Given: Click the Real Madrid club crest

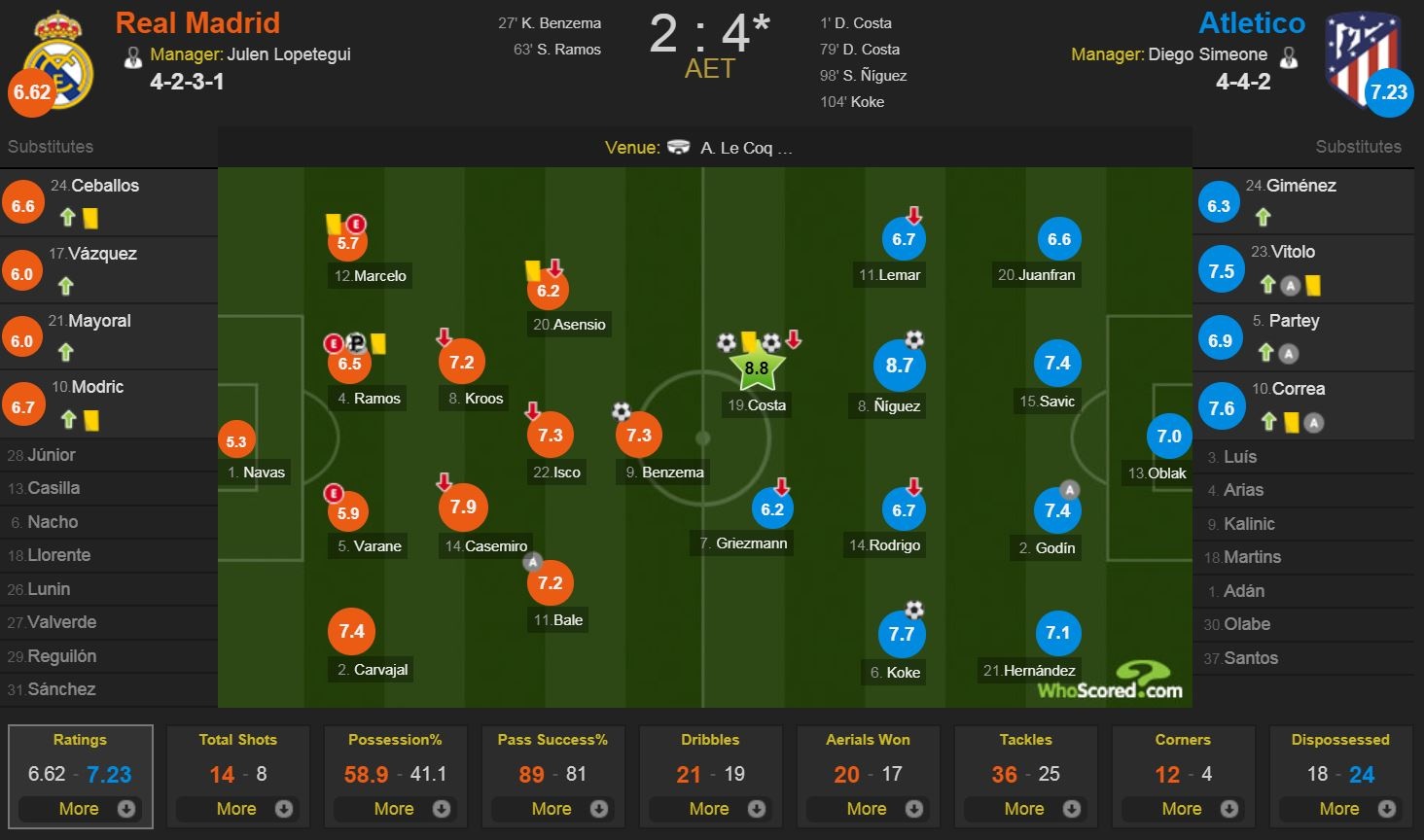Looking at the screenshot, I should 58,58.
